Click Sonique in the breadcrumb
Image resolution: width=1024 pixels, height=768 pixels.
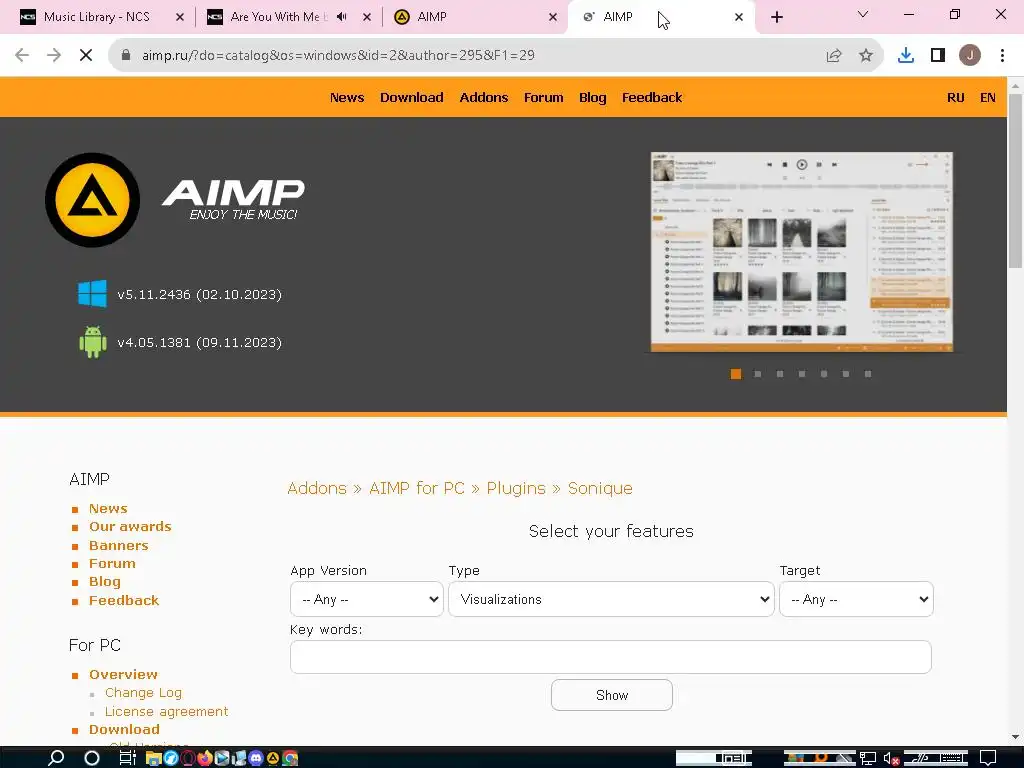(600, 488)
